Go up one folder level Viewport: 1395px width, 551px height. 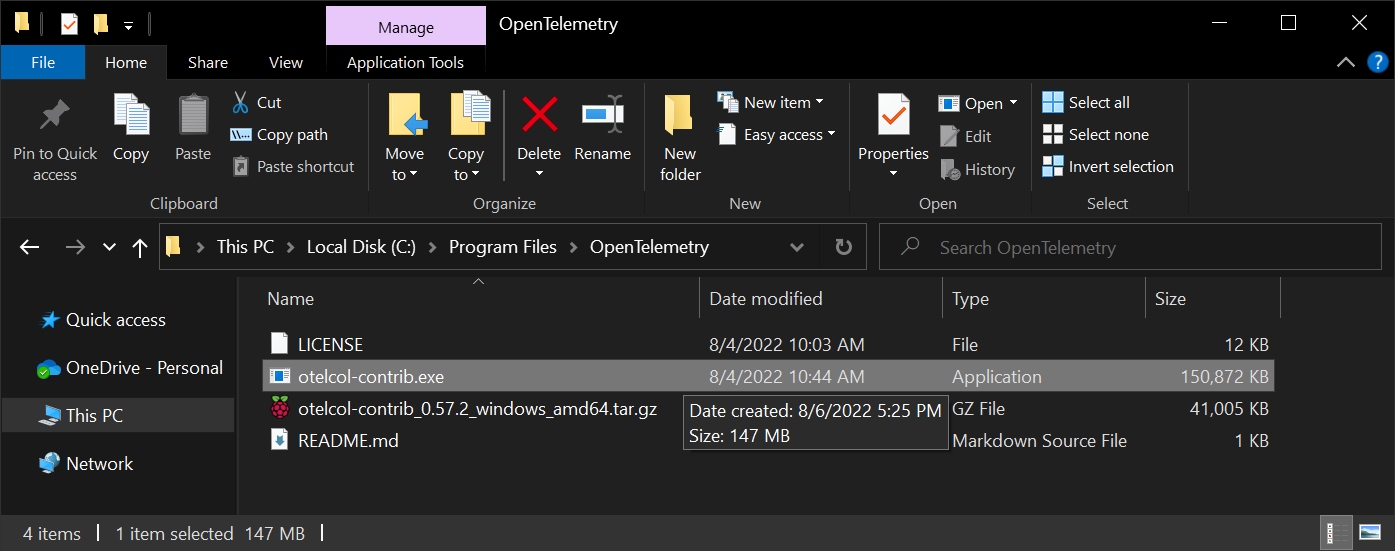point(140,247)
